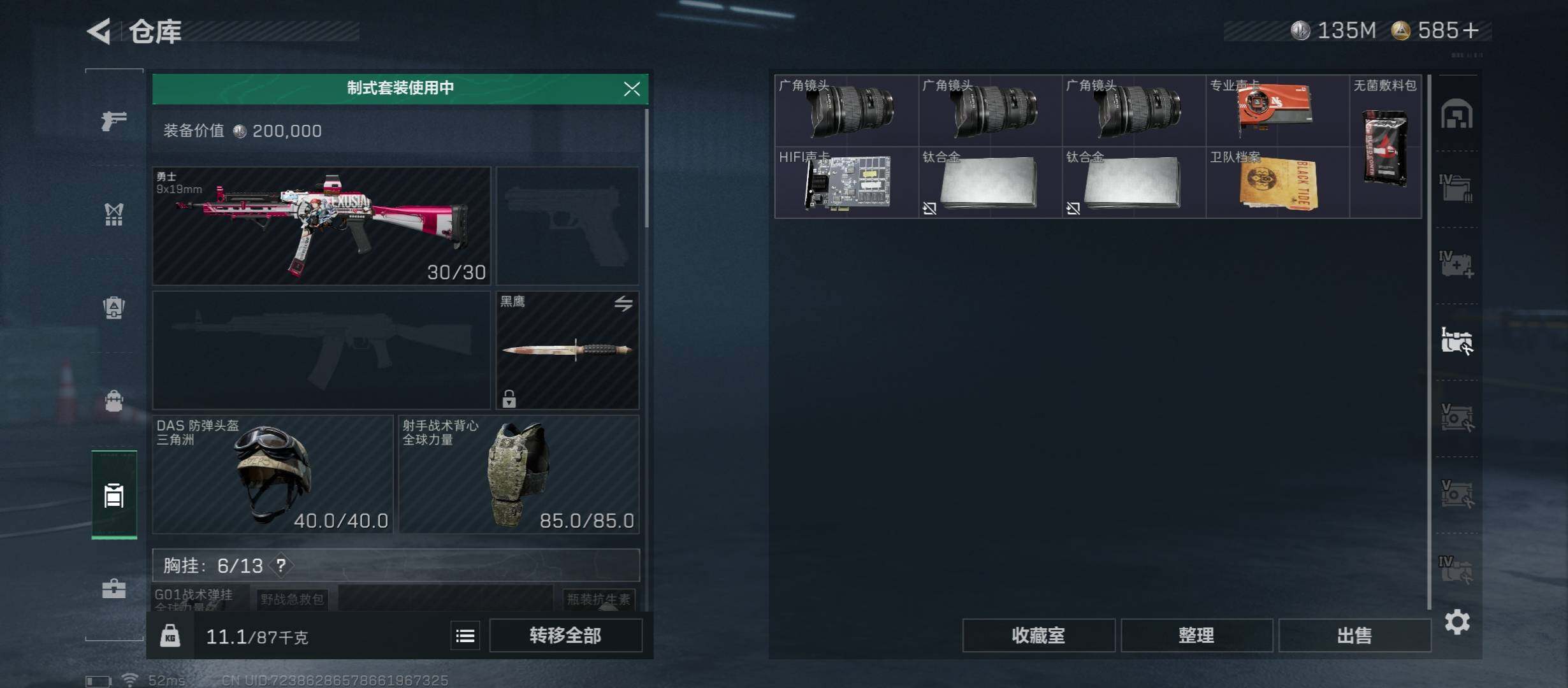Image resolution: width=1568 pixels, height=688 pixels.
Task: Sort inventory with 整理 button
Action: point(1197,636)
